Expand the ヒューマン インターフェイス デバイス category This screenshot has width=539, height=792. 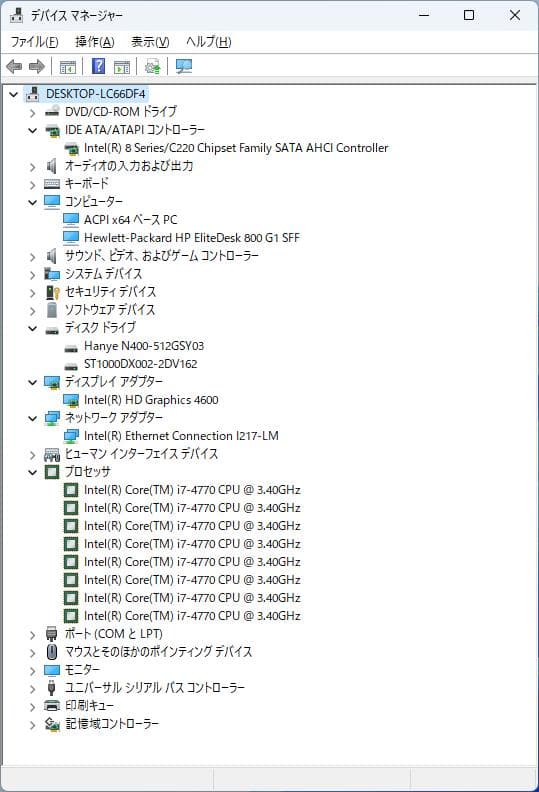coord(33,455)
